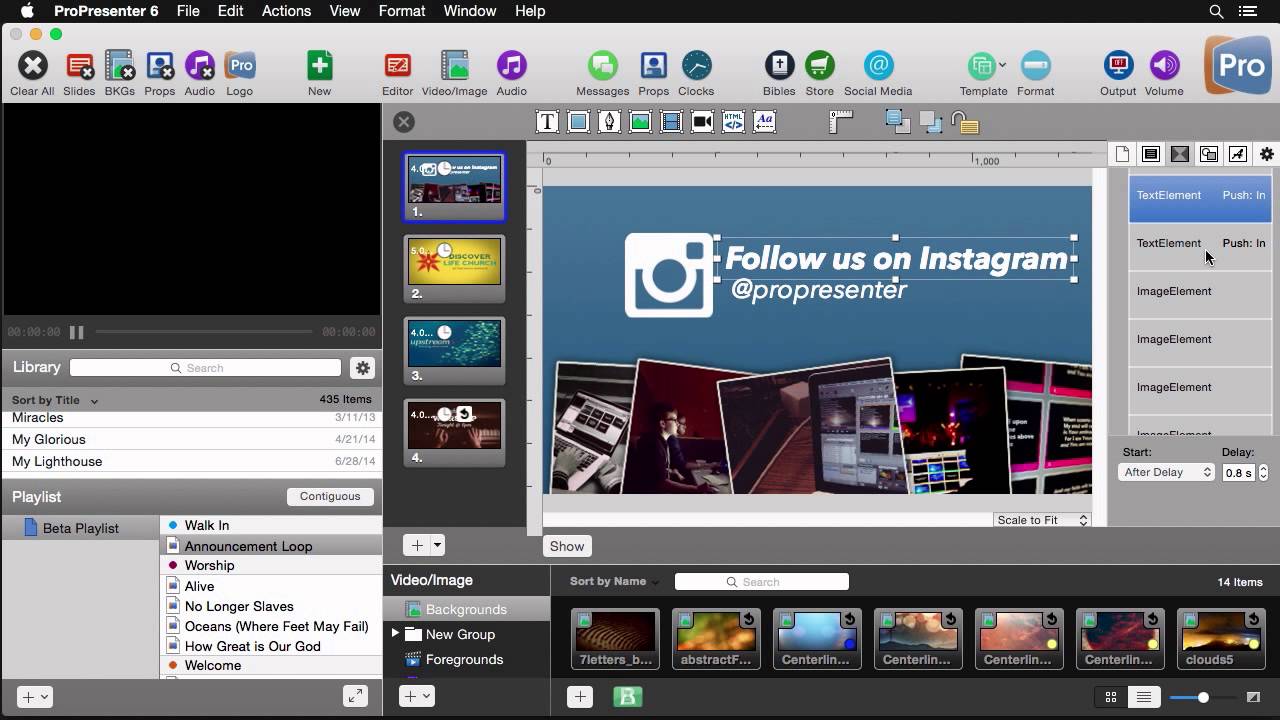Switch media bin to list view
Viewport: 1280px width, 720px height.
[1144, 697]
